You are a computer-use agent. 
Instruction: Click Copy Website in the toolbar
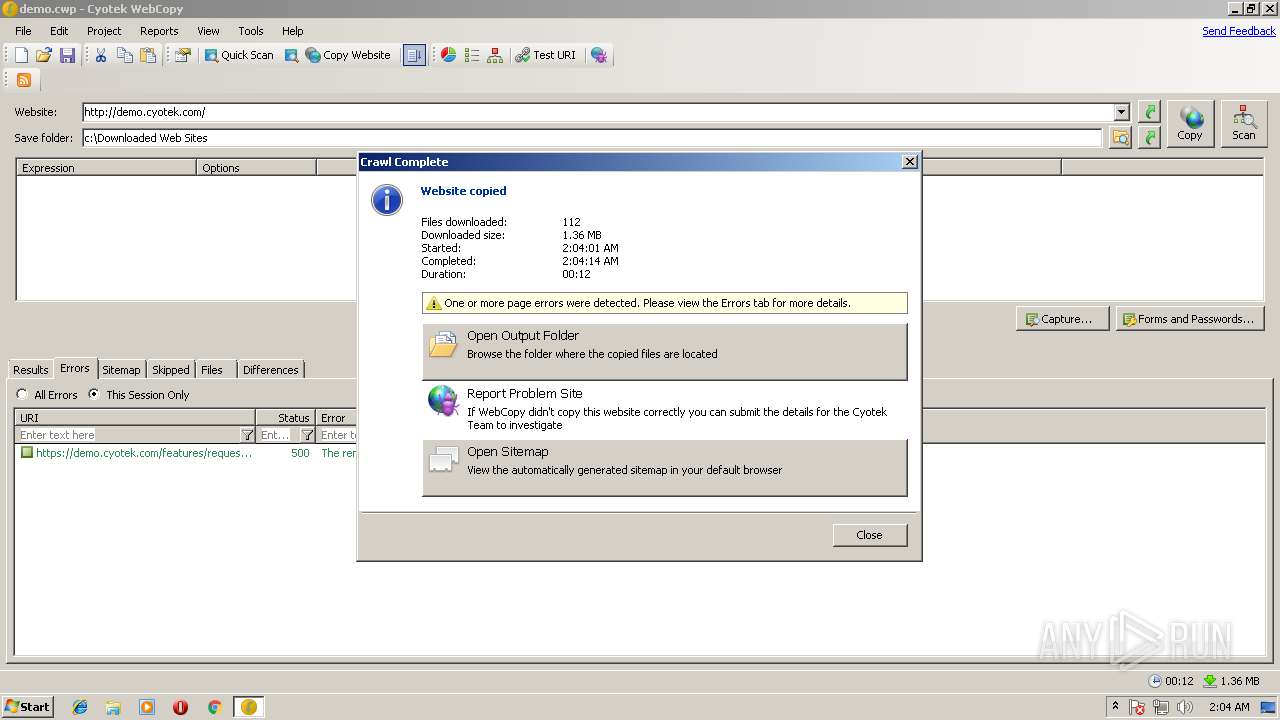tap(348, 55)
